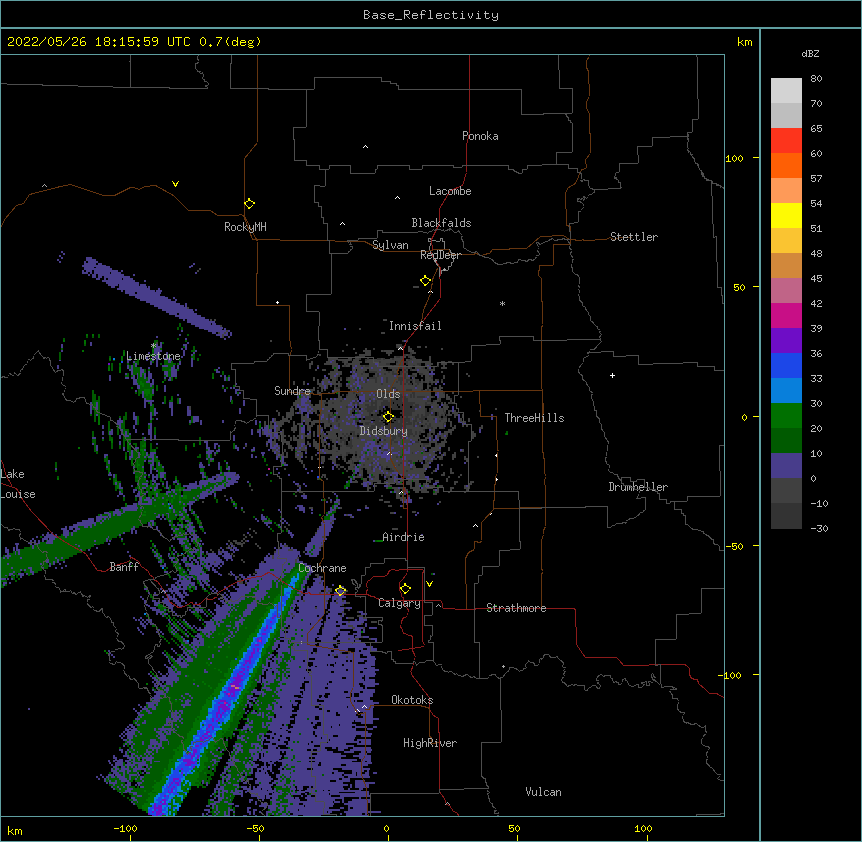The height and width of the screenshot is (842, 862).
Task: Click the Sundre town label
Action: (x=292, y=391)
